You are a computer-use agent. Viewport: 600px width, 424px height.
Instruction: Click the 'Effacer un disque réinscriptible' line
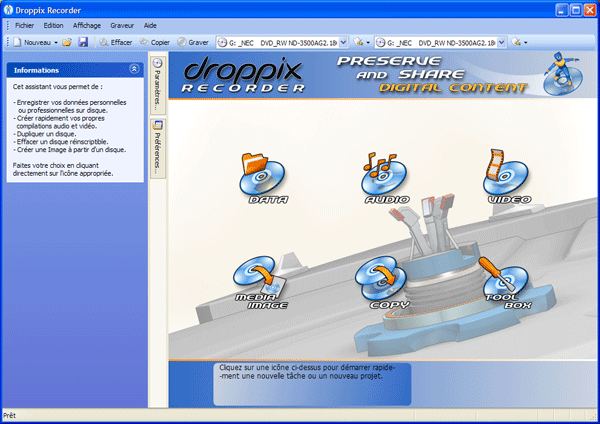pyautogui.click(x=61, y=142)
